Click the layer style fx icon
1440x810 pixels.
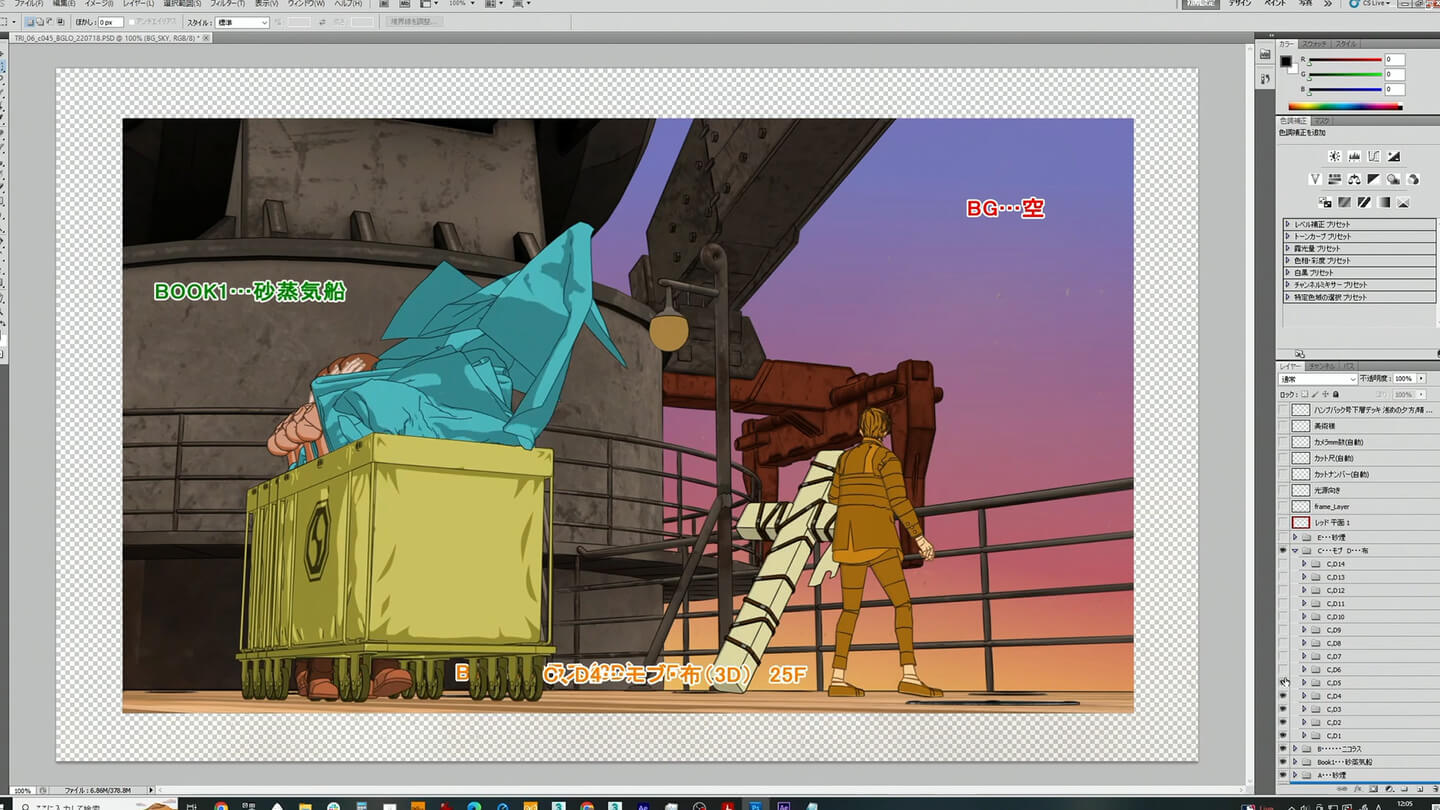tap(1358, 789)
